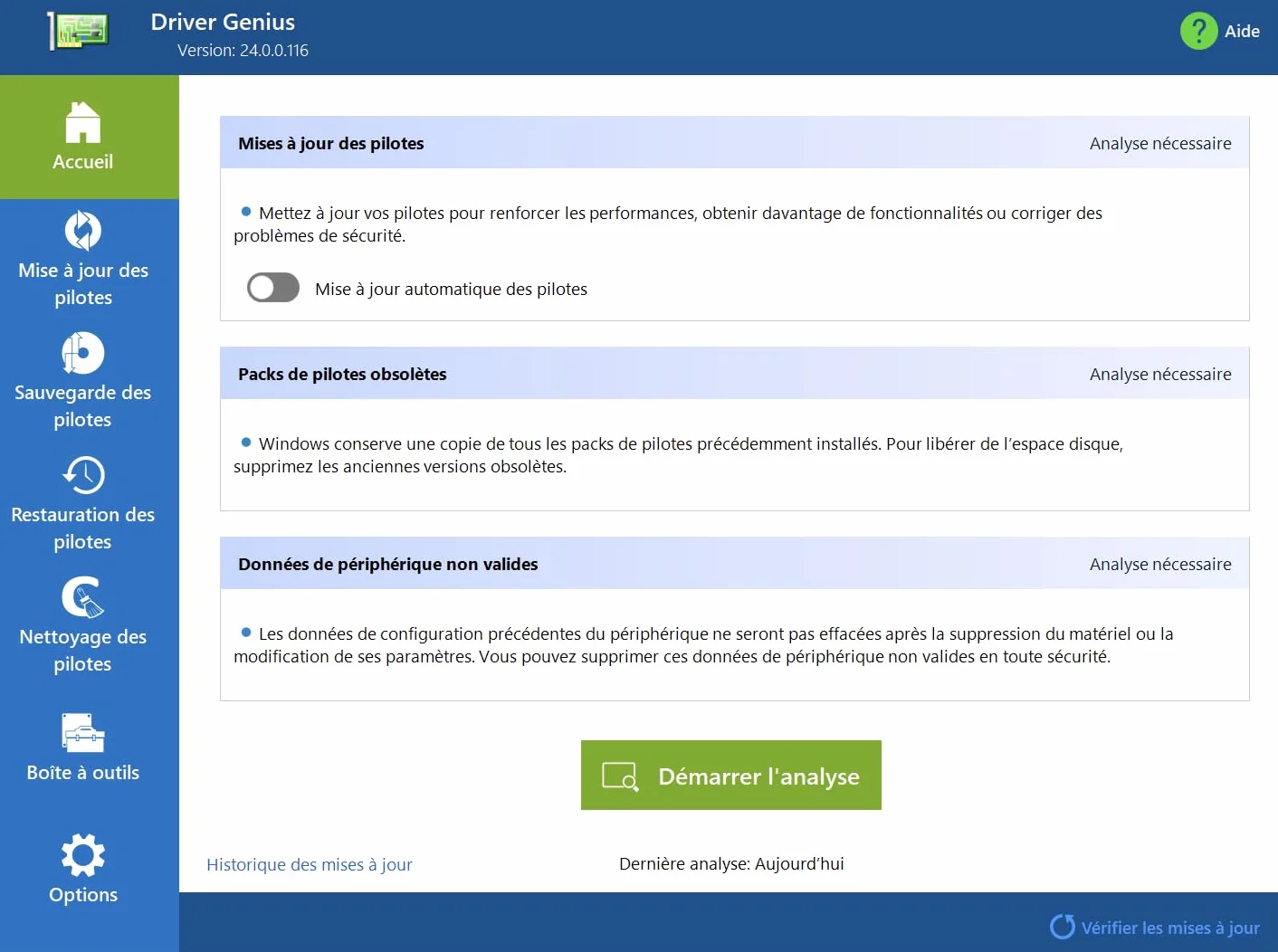Click the Vérifier les mises à jour link
Screen dimensions: 1278x952
[1170, 928]
